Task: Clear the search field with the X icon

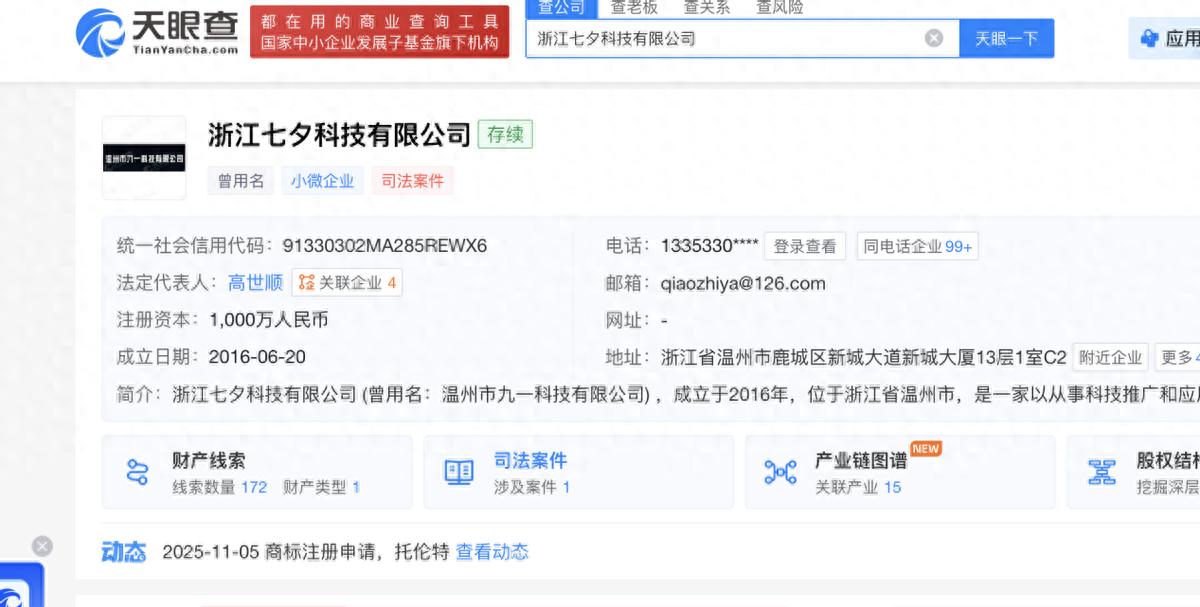Action: click(933, 39)
